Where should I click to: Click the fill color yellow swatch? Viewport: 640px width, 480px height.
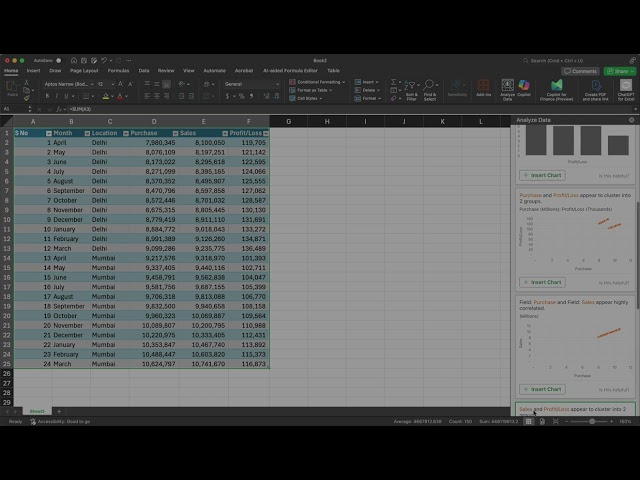[106, 96]
